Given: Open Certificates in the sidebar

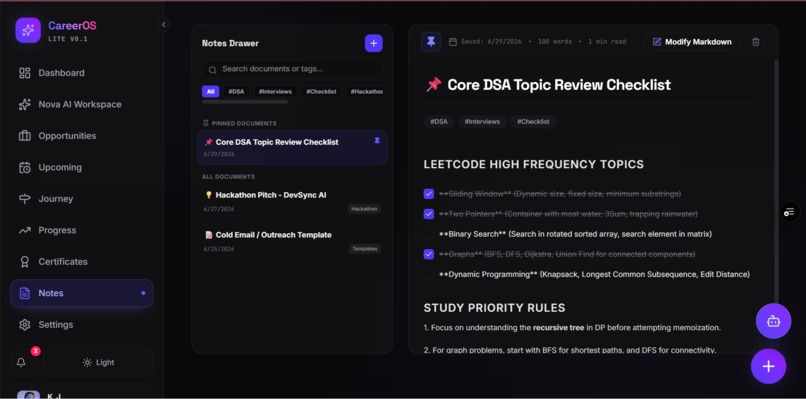Looking at the screenshot, I should (x=82, y=261).
